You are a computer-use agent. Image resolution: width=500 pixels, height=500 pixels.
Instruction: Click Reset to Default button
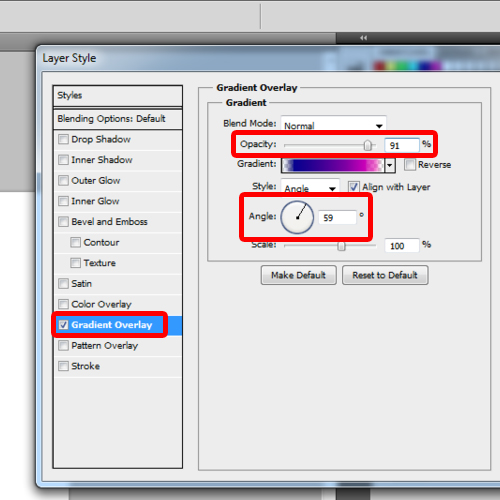point(385,275)
